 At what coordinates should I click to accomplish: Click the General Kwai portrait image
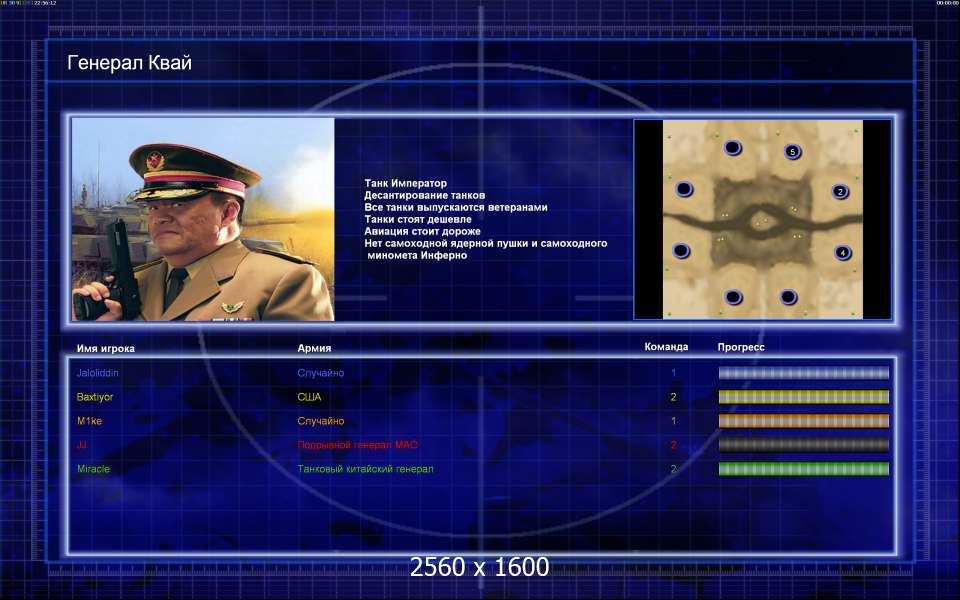pos(203,219)
